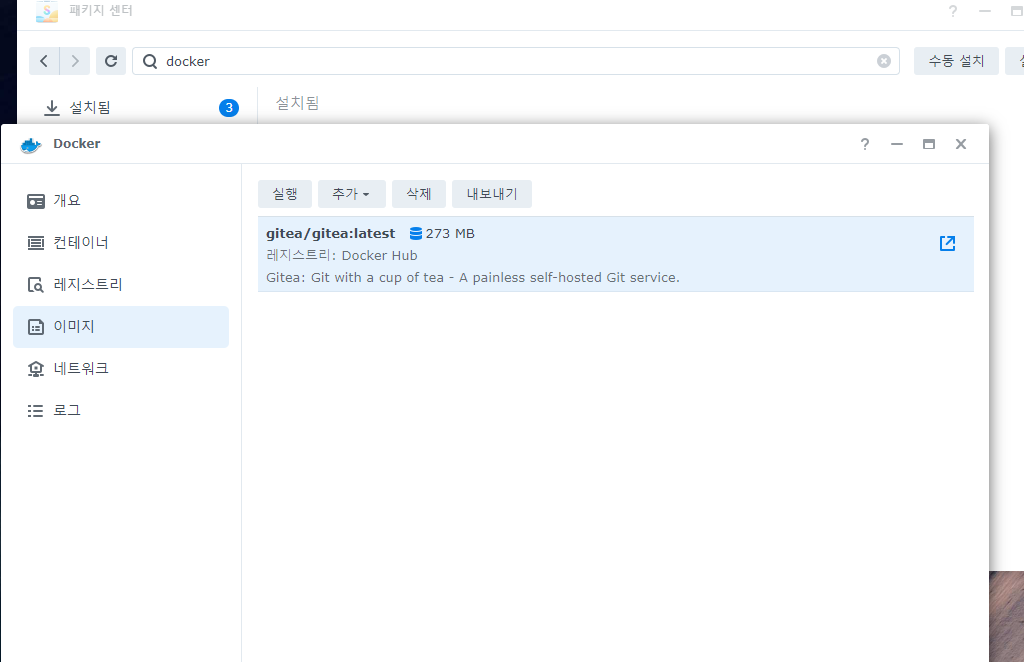Click the Package Center app icon
The height and width of the screenshot is (662, 1024).
pos(46,11)
